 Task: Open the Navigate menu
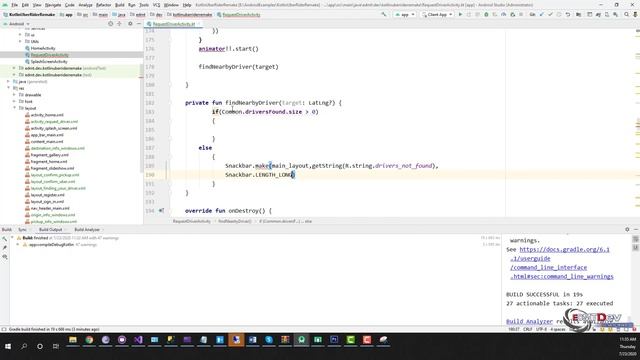coord(53,5)
